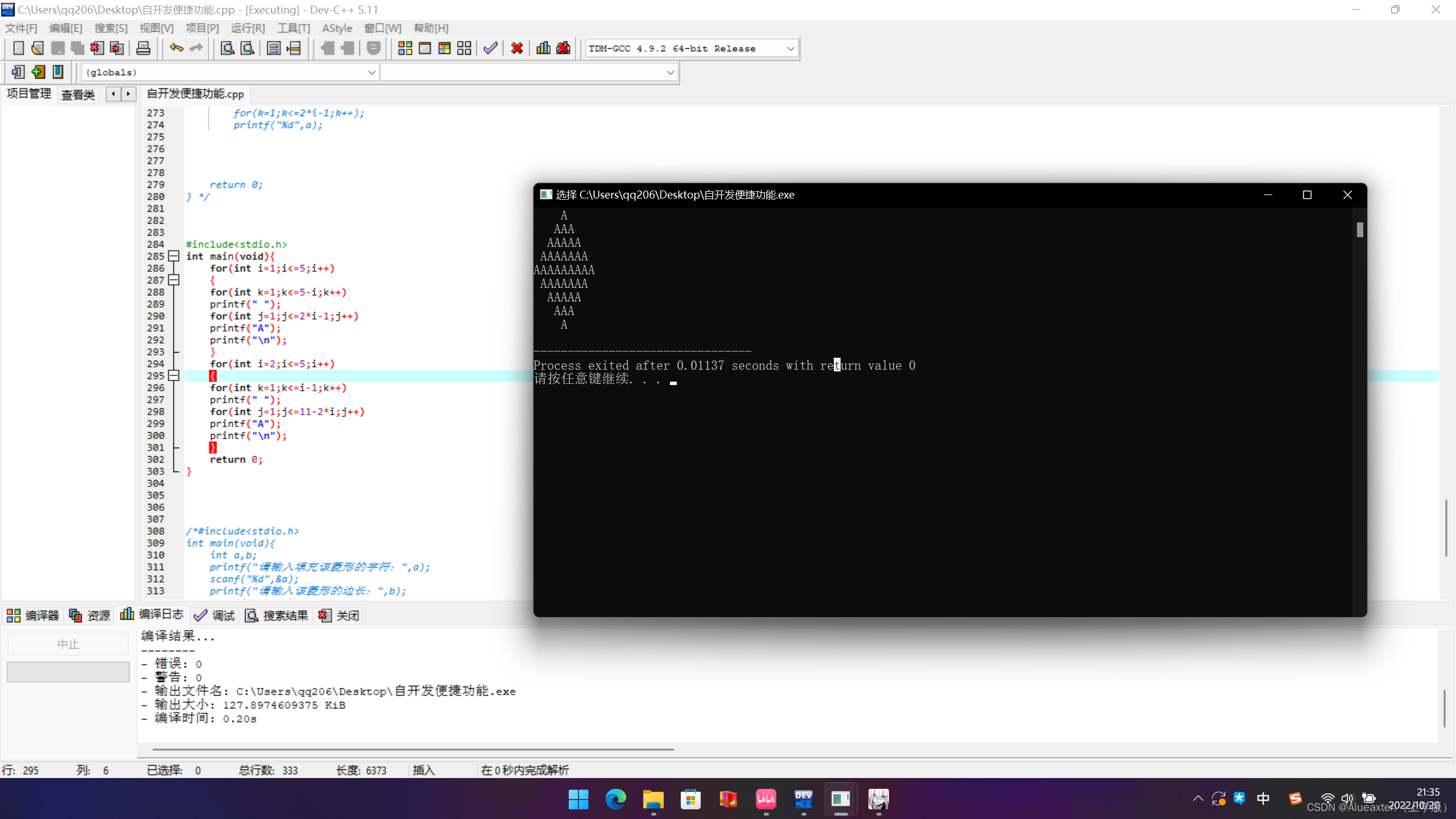Click the purple checkmark syntax check icon
Image resolution: width=1456 pixels, height=819 pixels.
coord(490,48)
